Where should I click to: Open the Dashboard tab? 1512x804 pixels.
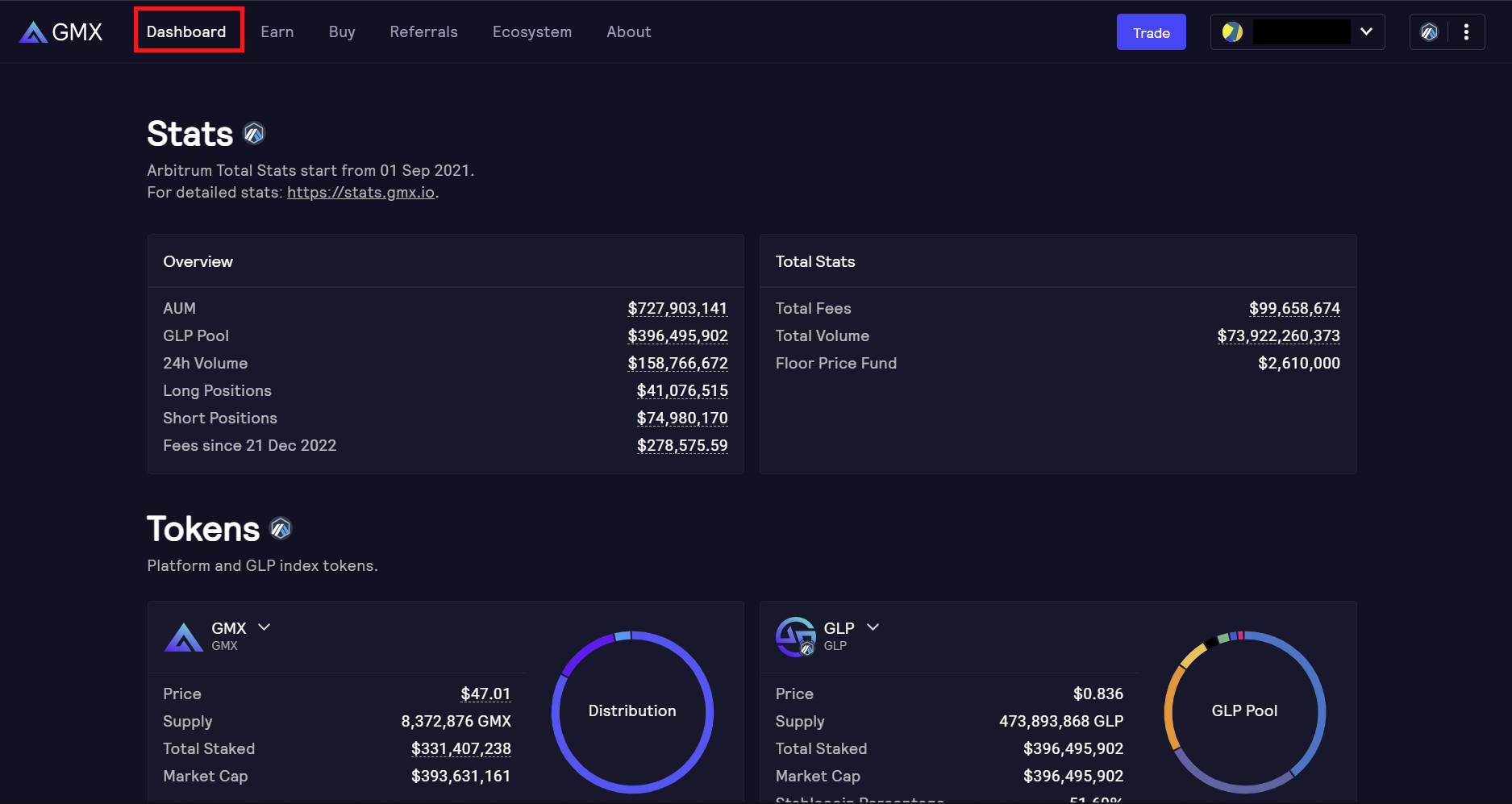[186, 31]
